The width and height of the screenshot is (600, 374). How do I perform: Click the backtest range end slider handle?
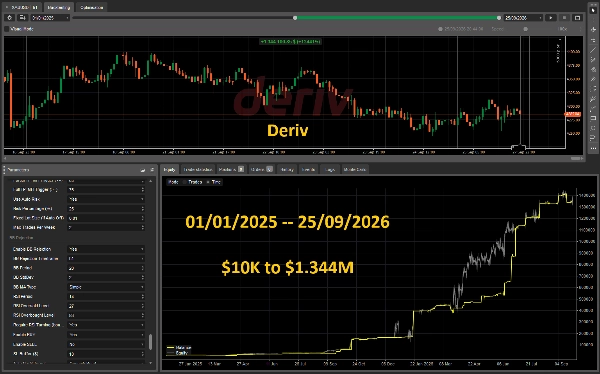point(499,18)
